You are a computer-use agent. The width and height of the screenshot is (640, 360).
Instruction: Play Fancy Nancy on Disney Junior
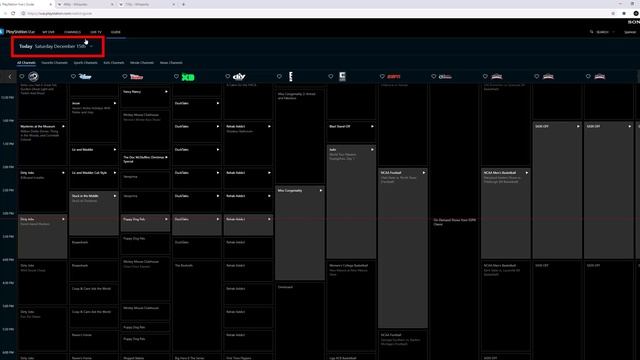click(x=166, y=92)
